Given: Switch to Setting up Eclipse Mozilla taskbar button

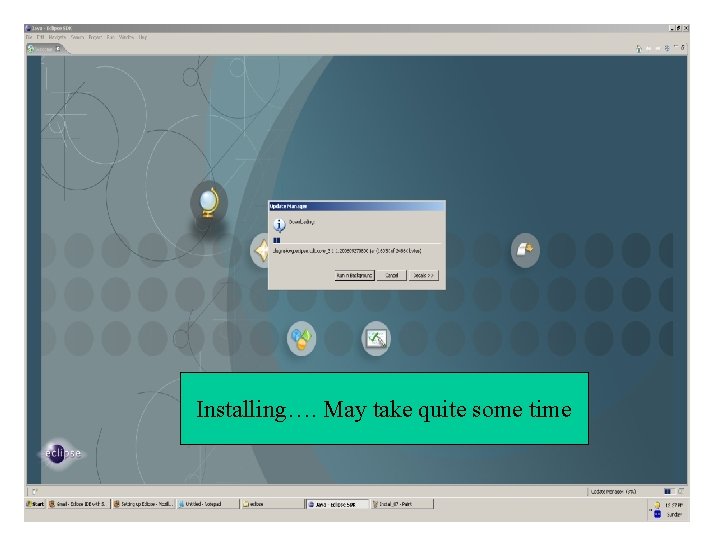Looking at the screenshot, I should tap(144, 504).
